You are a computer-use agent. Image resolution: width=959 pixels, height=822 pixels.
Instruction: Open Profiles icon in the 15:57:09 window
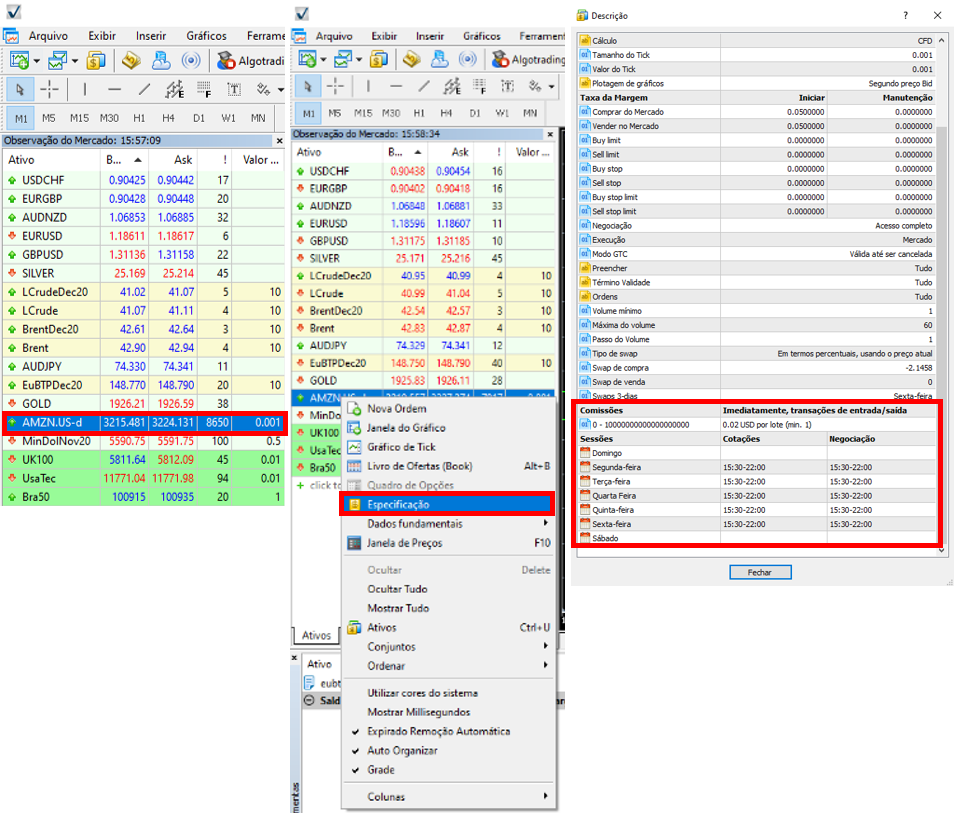pos(57,61)
